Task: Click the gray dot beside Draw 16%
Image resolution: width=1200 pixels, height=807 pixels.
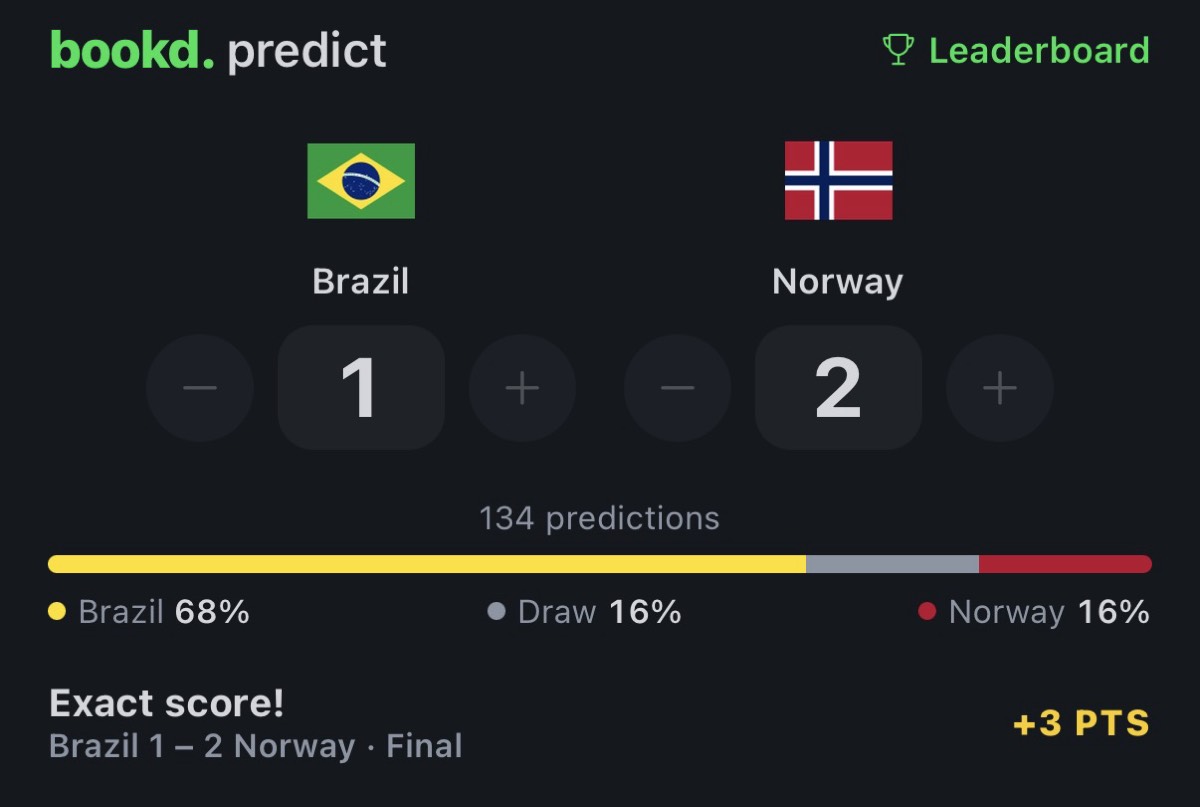Action: coord(496,611)
